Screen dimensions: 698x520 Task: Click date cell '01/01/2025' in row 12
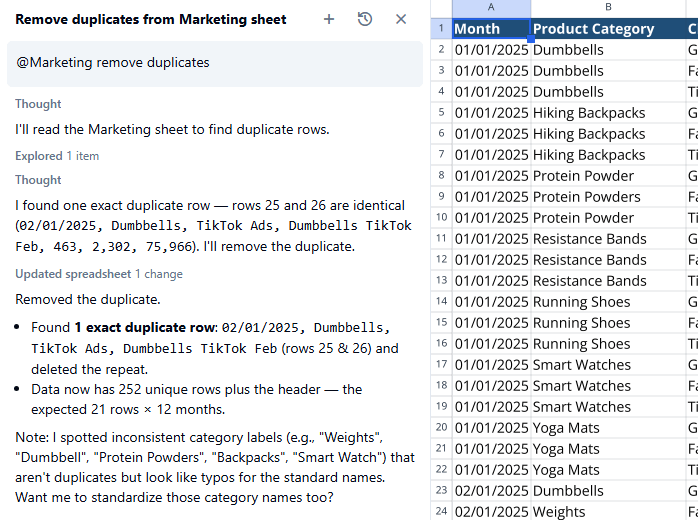(x=491, y=260)
